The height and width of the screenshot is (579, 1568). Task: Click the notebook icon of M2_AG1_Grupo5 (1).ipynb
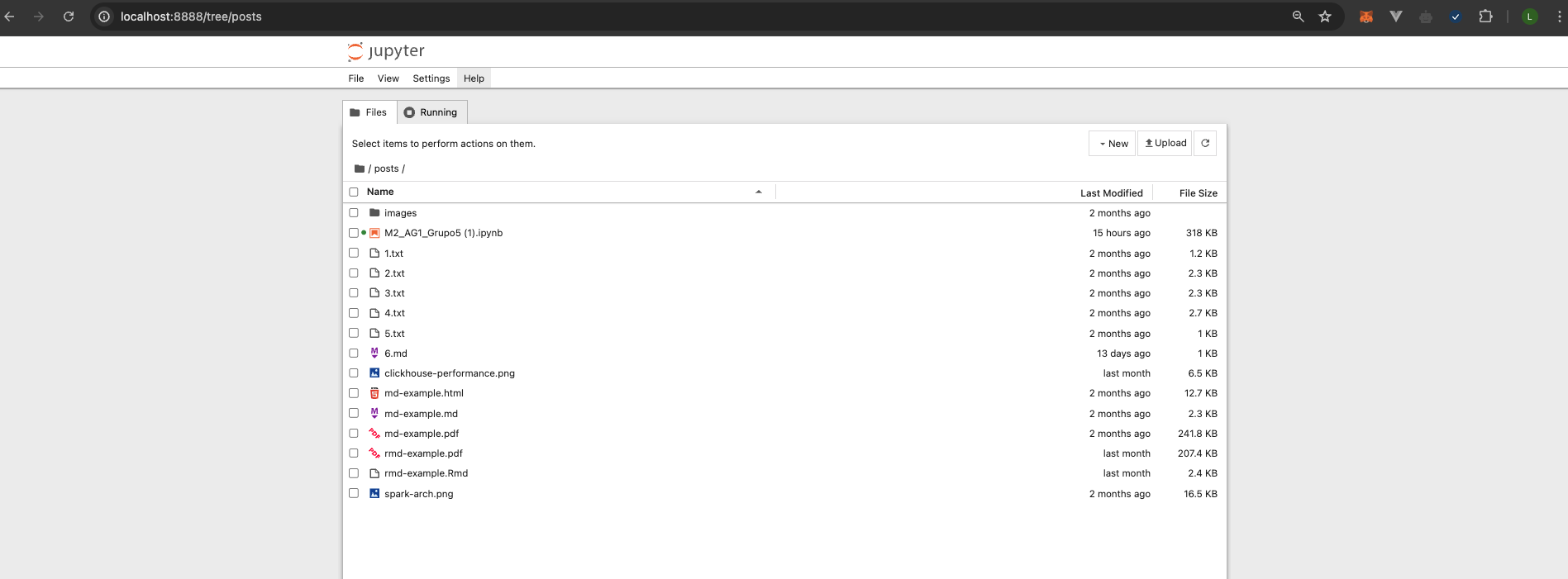[374, 233]
